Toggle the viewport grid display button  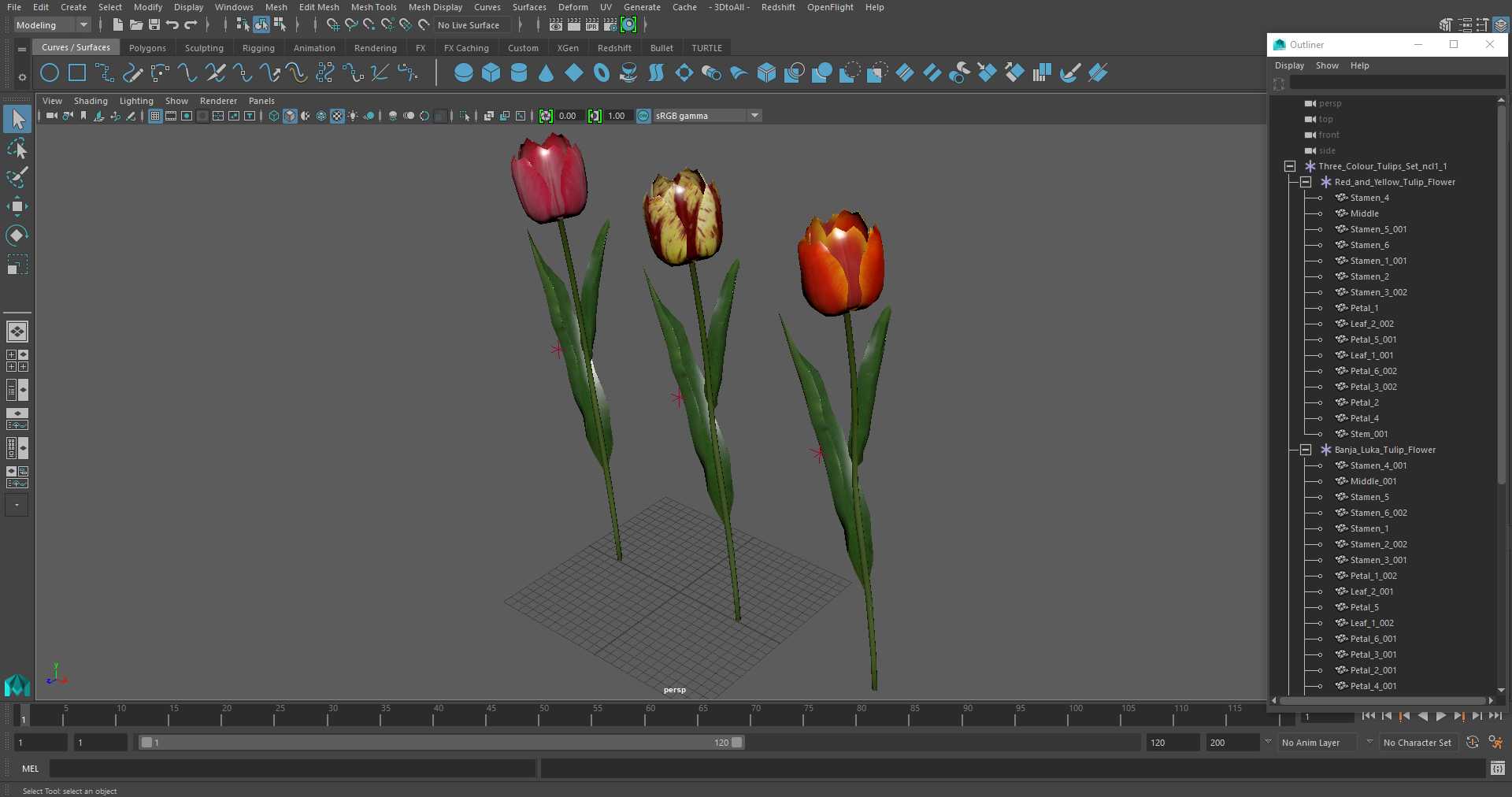[x=155, y=116]
